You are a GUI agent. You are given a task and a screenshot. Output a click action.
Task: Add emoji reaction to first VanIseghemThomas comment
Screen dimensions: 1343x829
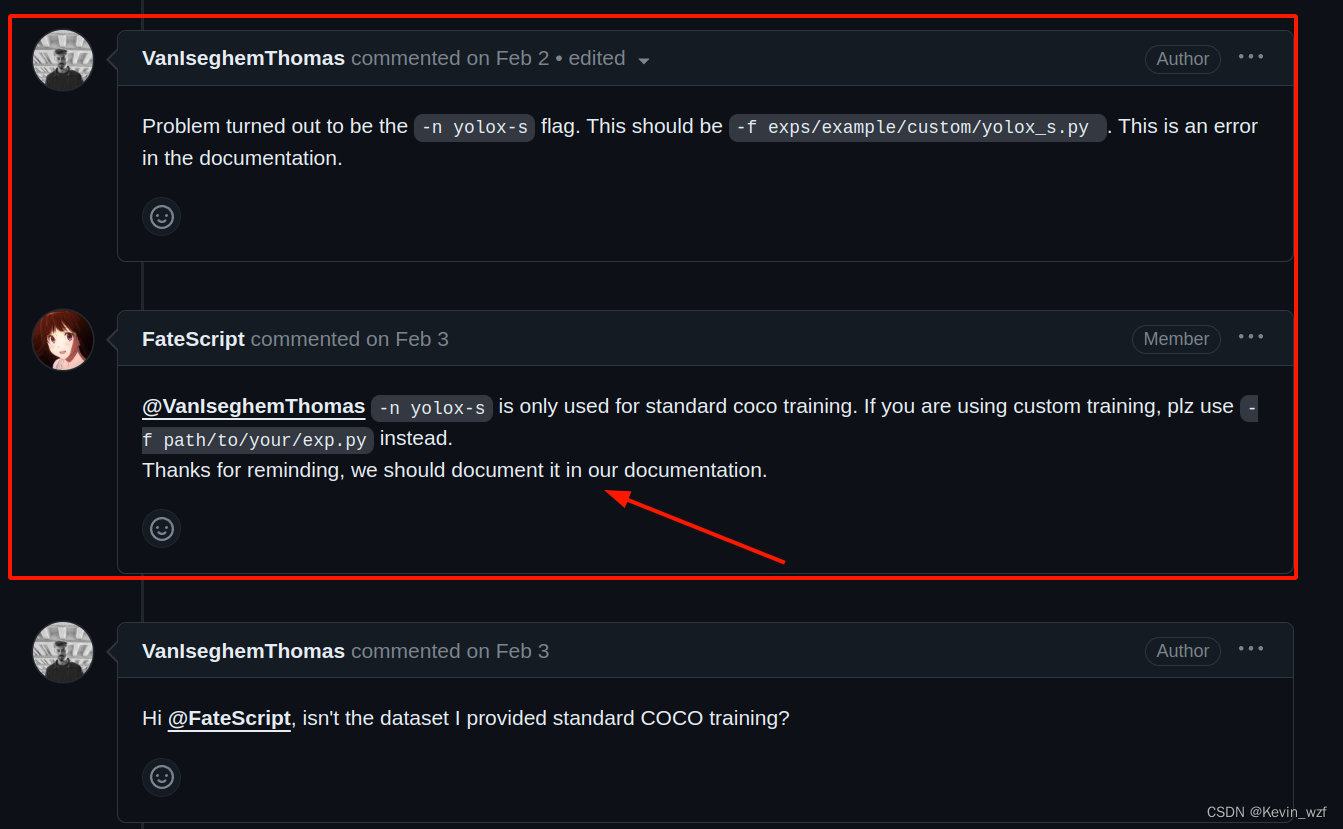pos(161,216)
